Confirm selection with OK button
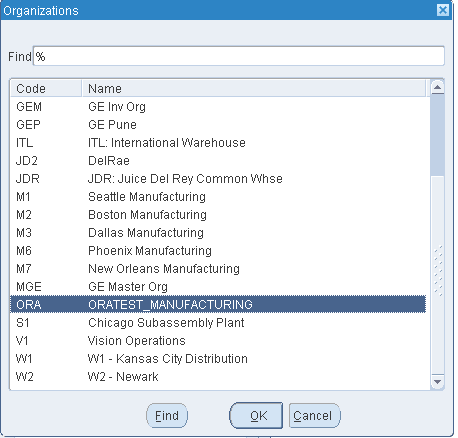Viewport: 458px width, 438px height. click(x=256, y=416)
